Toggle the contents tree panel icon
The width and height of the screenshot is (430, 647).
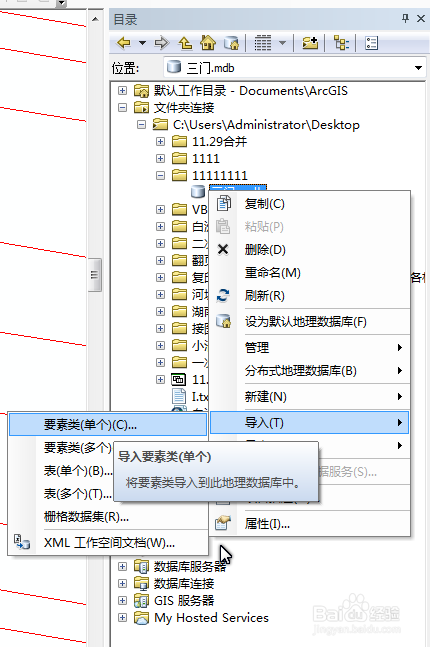point(341,43)
